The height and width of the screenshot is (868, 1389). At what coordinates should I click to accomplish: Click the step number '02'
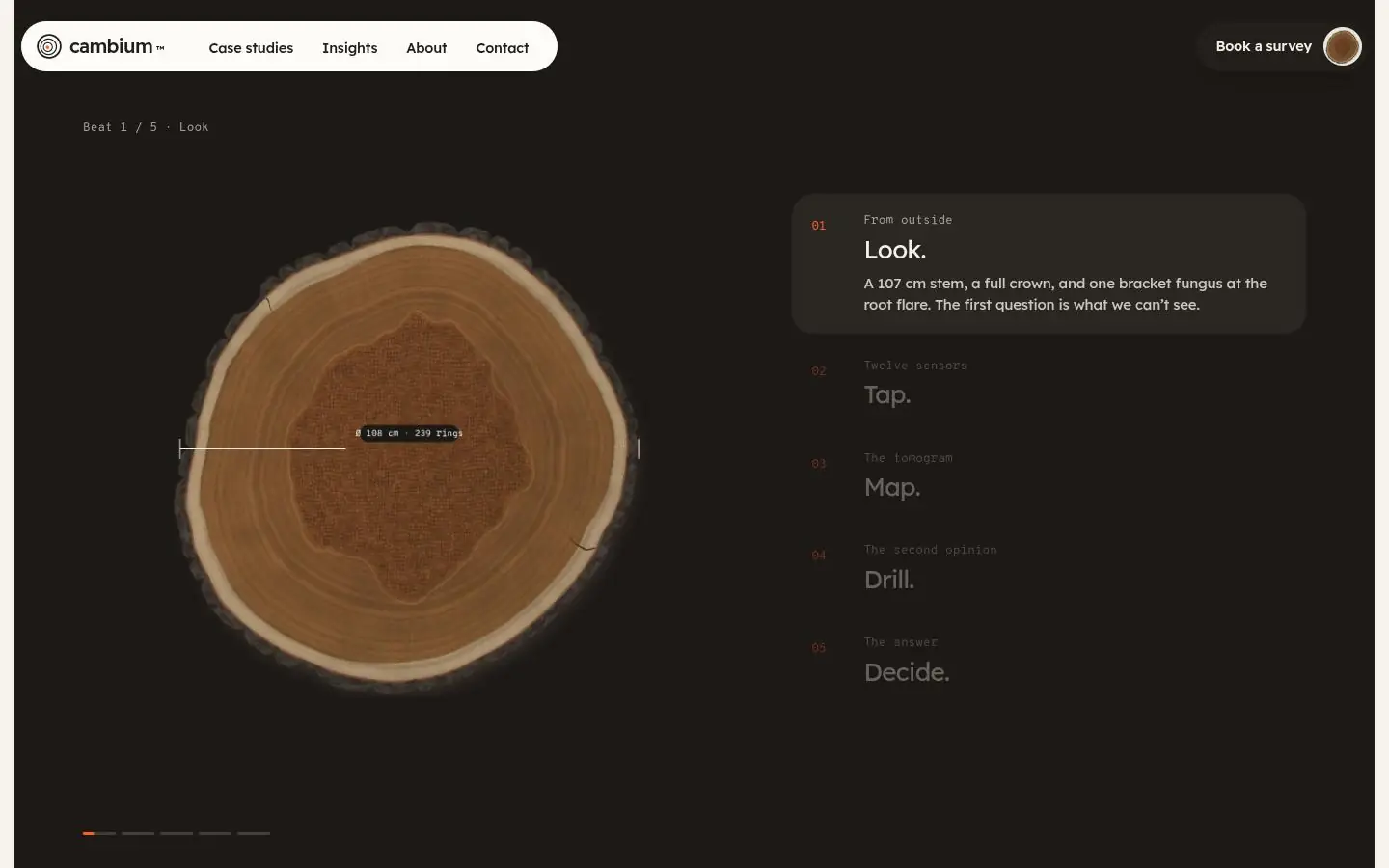(x=819, y=371)
